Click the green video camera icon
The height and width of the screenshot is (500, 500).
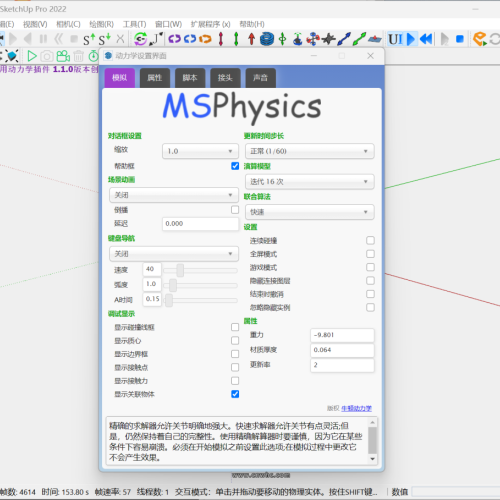click(63, 56)
